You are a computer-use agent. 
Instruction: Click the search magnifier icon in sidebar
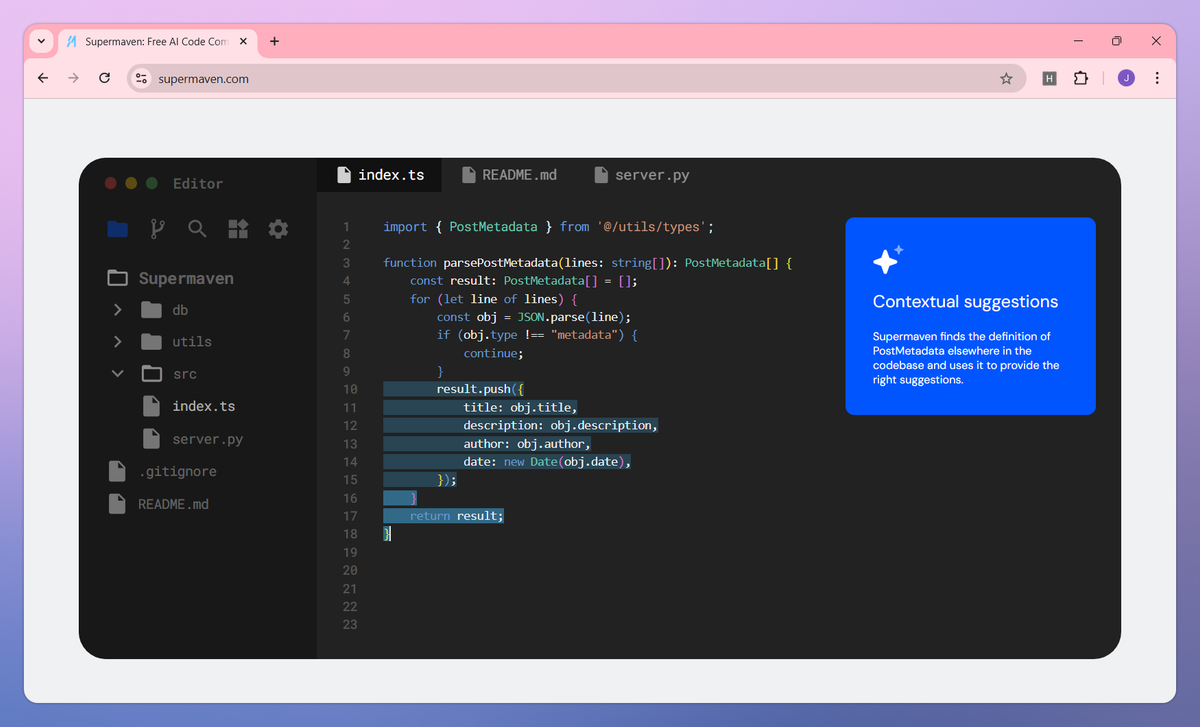(197, 229)
